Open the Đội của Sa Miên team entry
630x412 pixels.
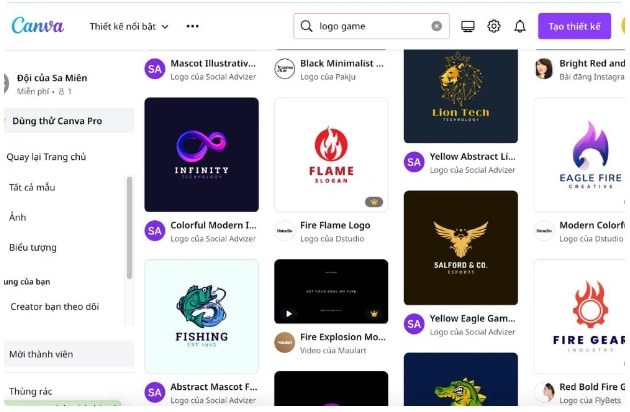pos(51,84)
